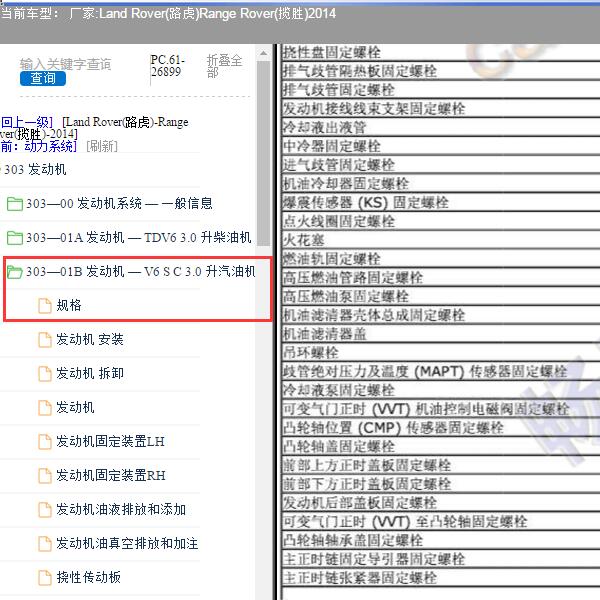
Task: Select table row 吊环螺栓
Action: pyautogui.click(x=440, y=352)
